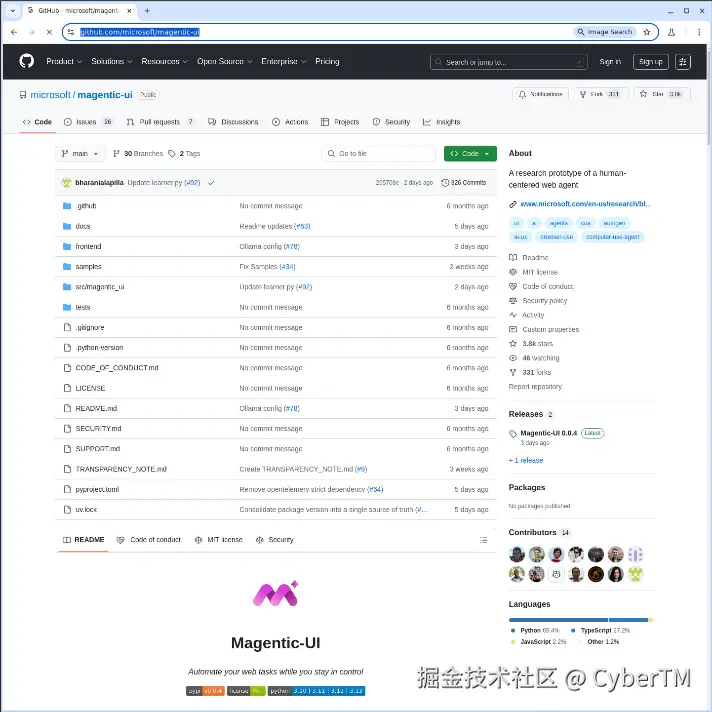
Task: Click the Sign up button
Action: coord(650,62)
